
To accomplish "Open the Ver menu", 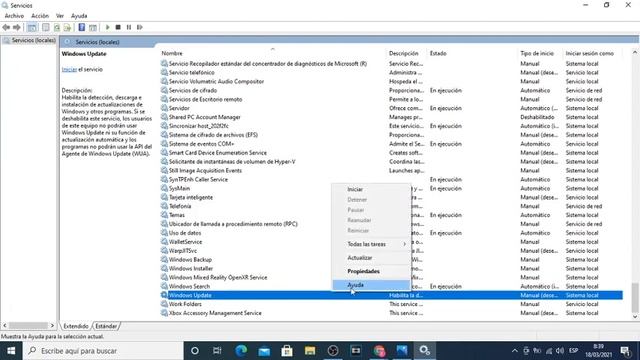I will pos(60,16).
